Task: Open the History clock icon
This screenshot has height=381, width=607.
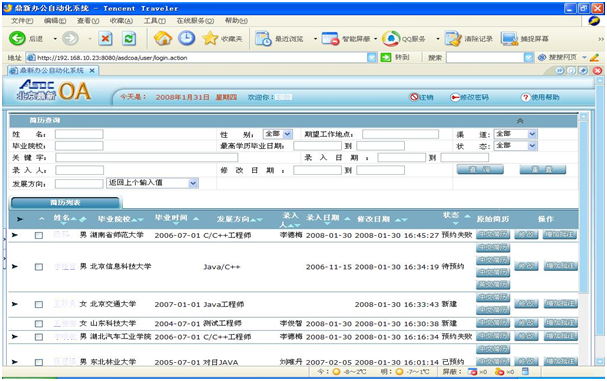Action: coord(187,38)
